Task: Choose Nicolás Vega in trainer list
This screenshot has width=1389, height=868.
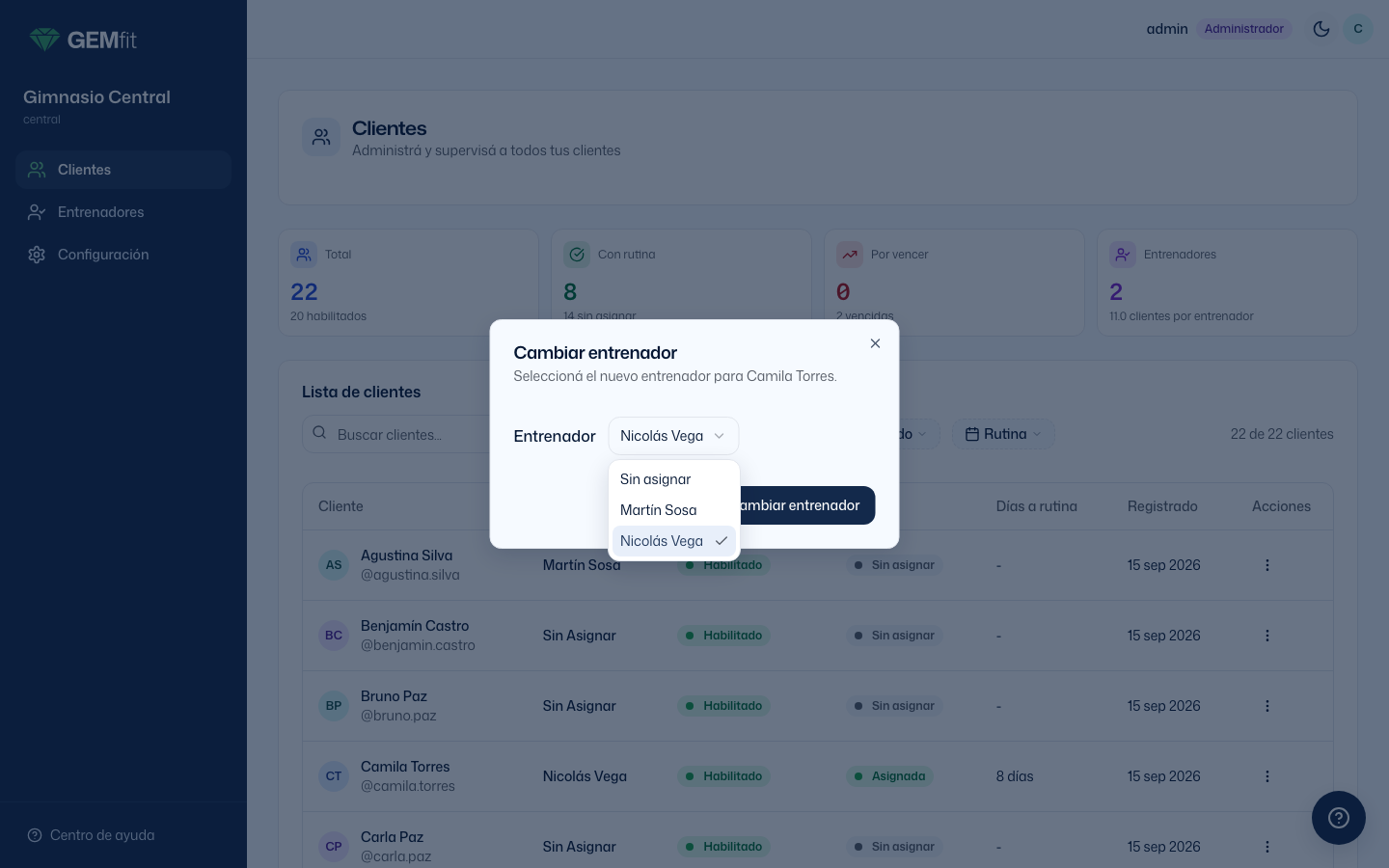Action: click(x=674, y=541)
